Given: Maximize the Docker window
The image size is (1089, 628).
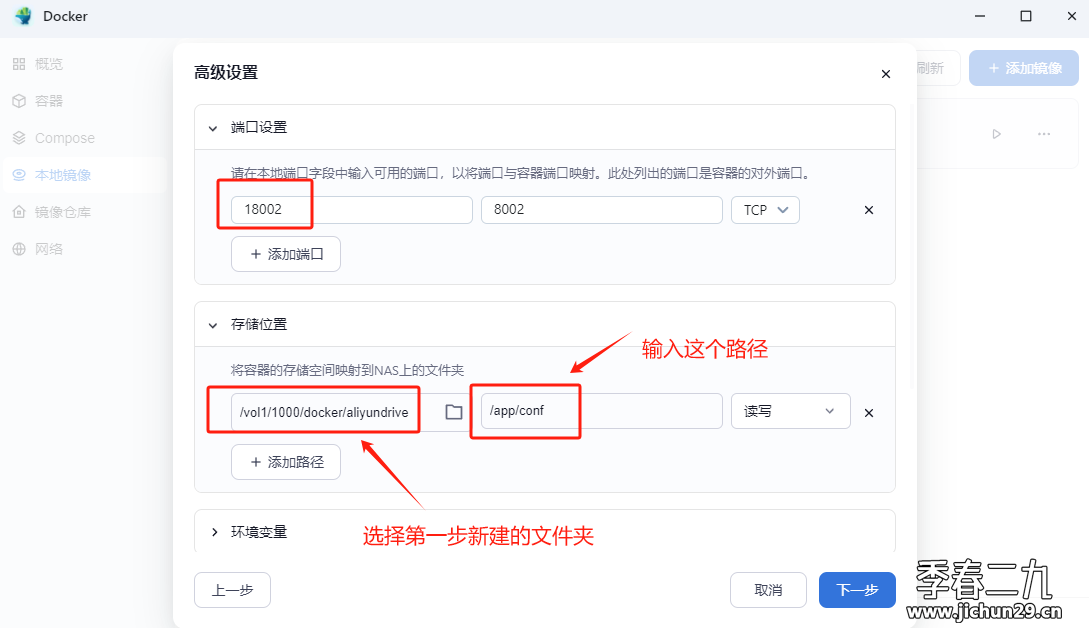Looking at the screenshot, I should (x=1026, y=16).
